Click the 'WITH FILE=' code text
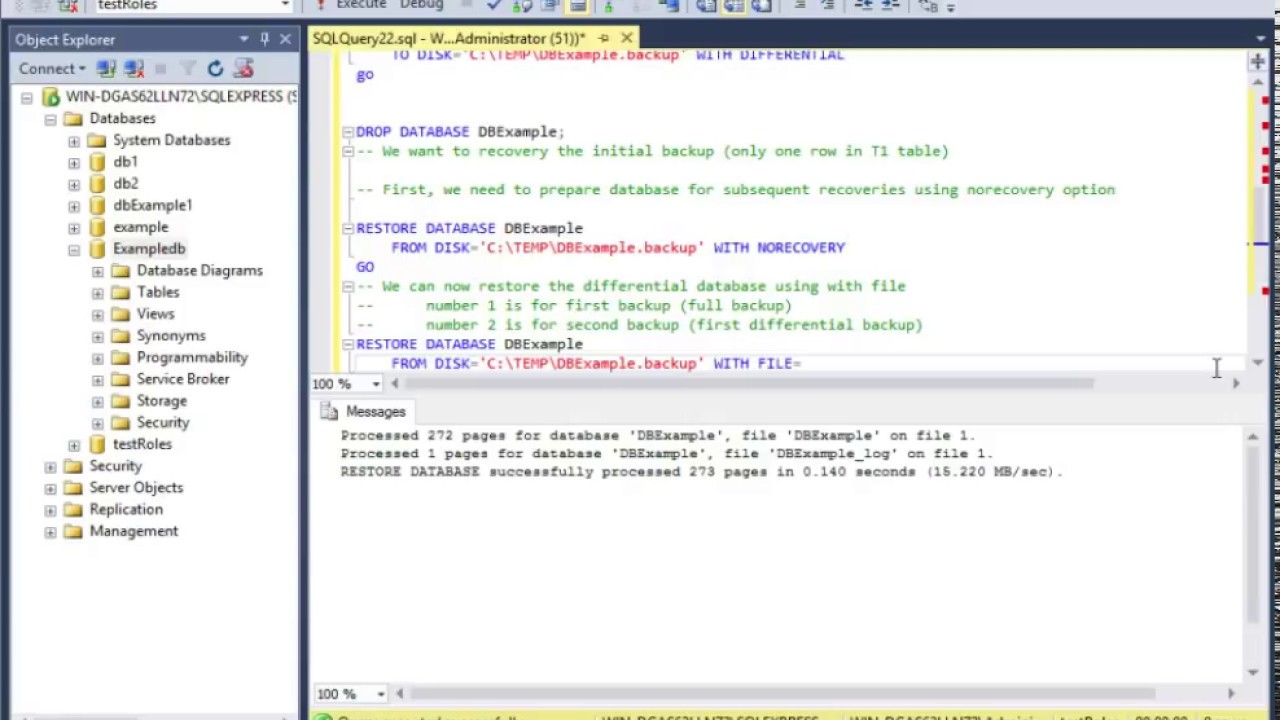Viewport: 1280px width, 720px height. point(757,364)
